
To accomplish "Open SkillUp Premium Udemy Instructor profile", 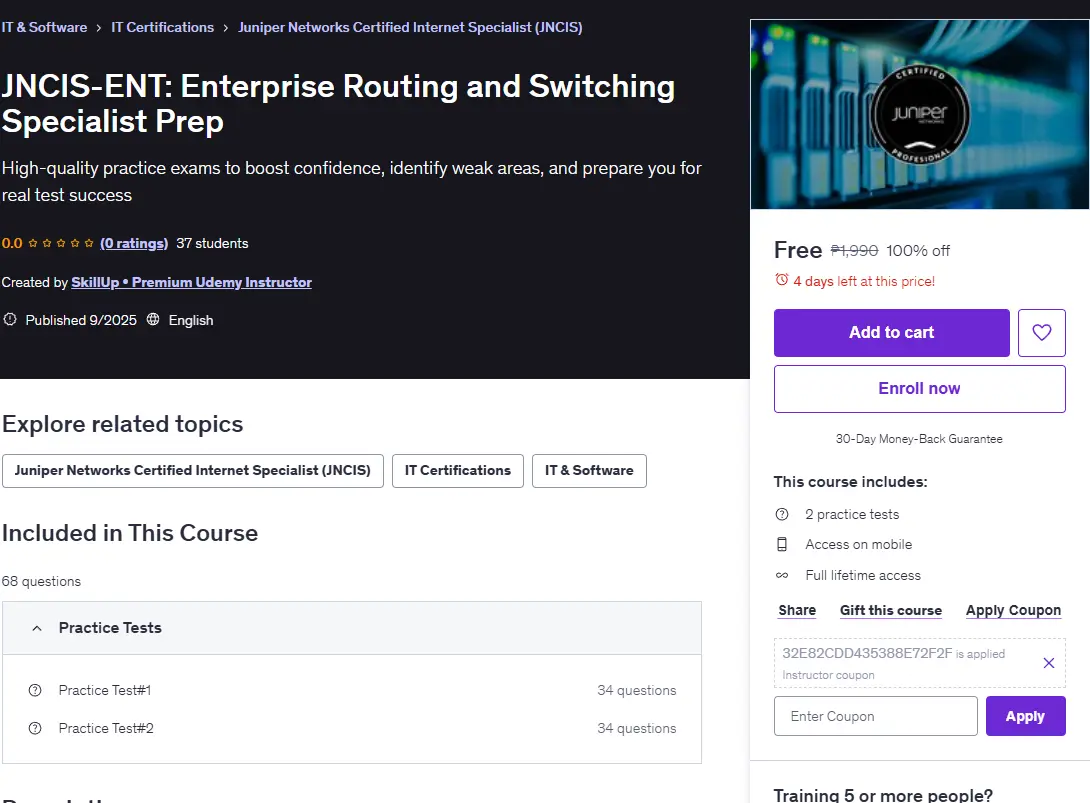I will click(191, 282).
